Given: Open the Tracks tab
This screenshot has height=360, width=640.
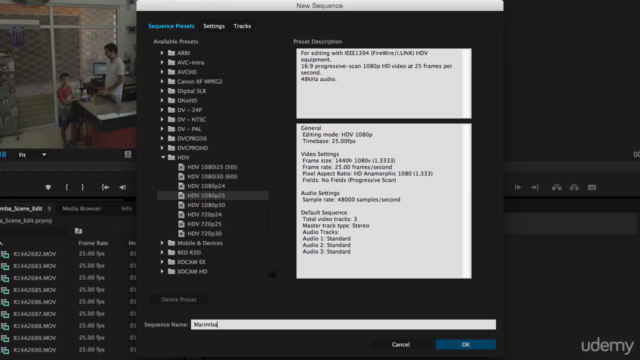Looking at the screenshot, I should click(242, 26).
